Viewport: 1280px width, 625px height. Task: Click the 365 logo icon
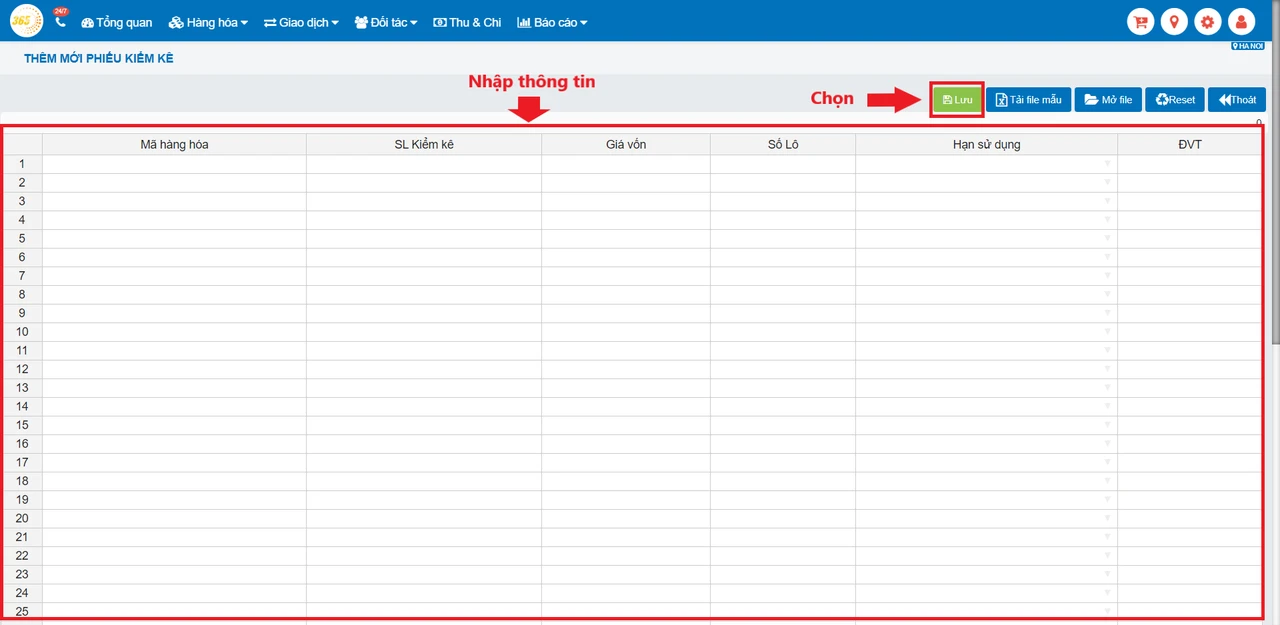point(26,20)
